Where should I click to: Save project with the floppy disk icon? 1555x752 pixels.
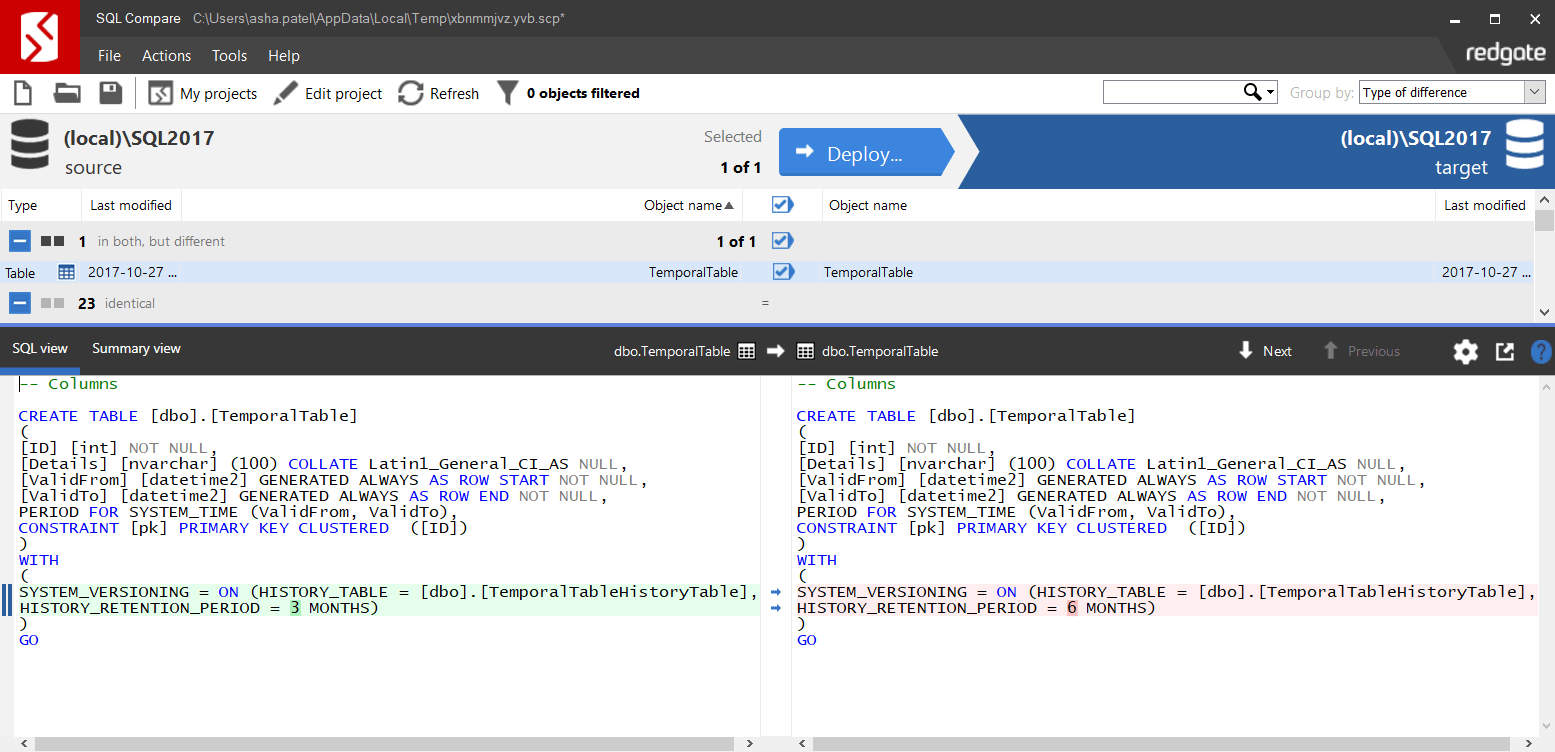pos(111,93)
